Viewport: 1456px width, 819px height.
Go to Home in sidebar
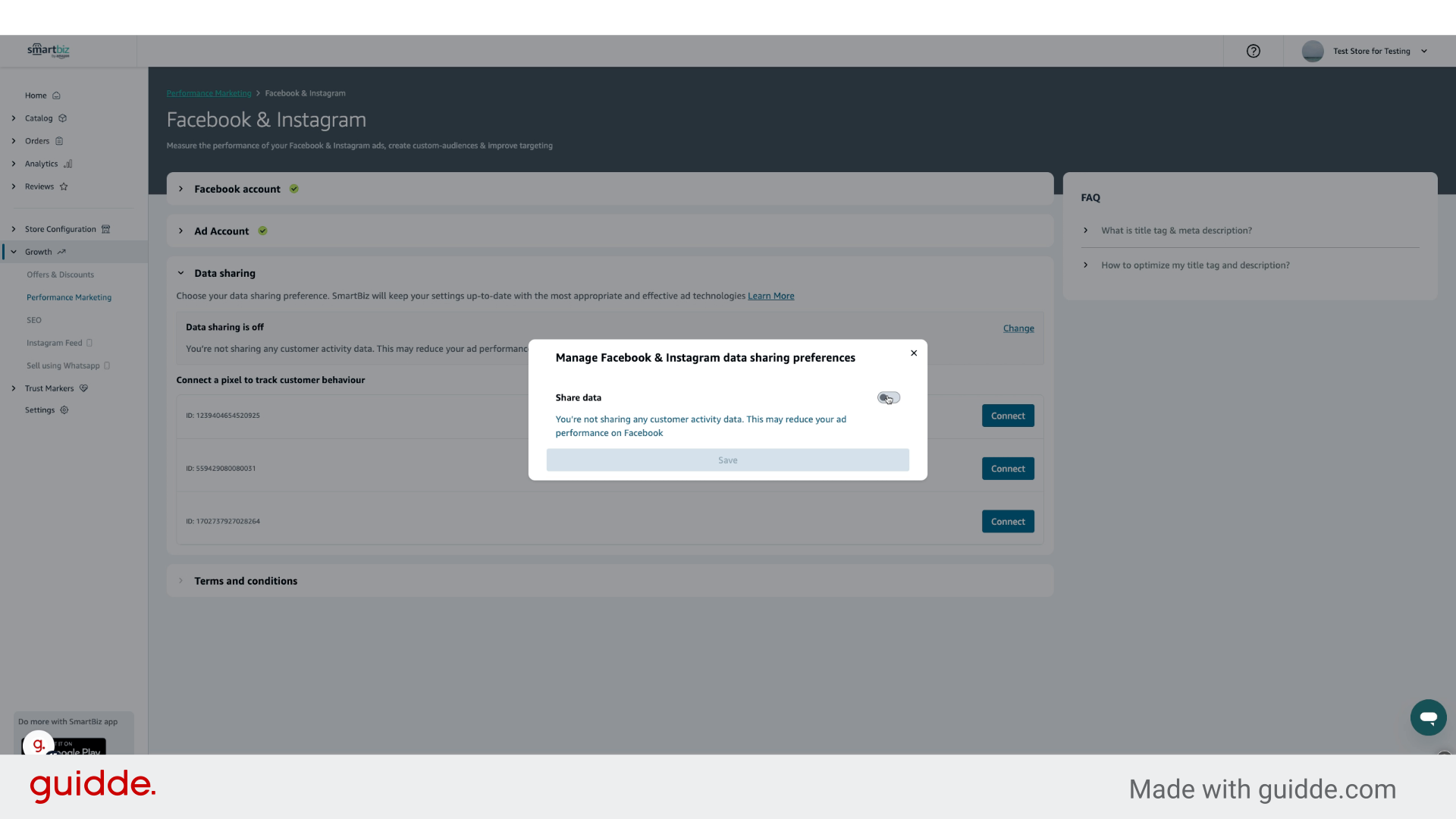(x=36, y=96)
